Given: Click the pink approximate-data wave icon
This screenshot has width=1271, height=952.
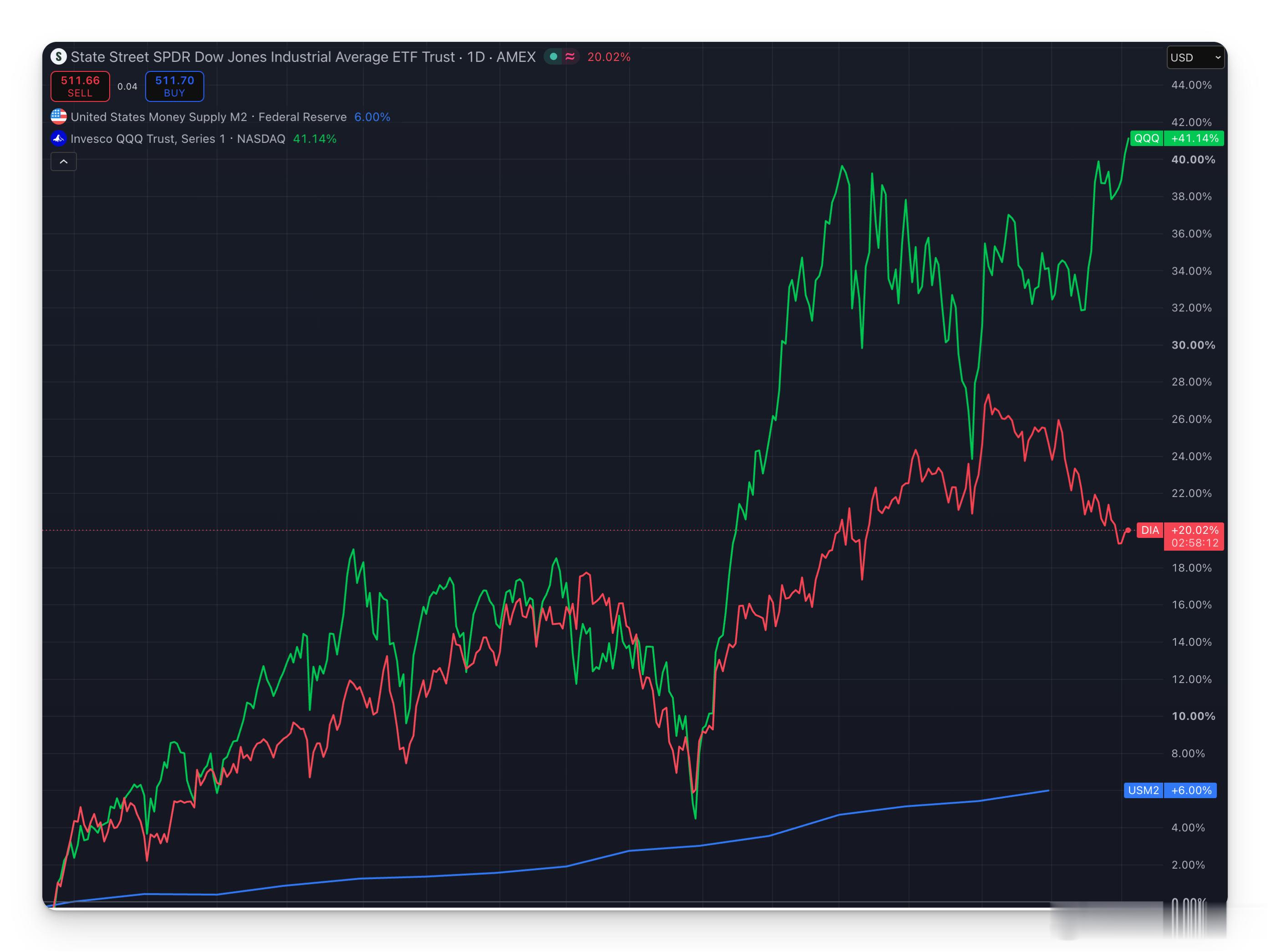Looking at the screenshot, I should [x=570, y=57].
